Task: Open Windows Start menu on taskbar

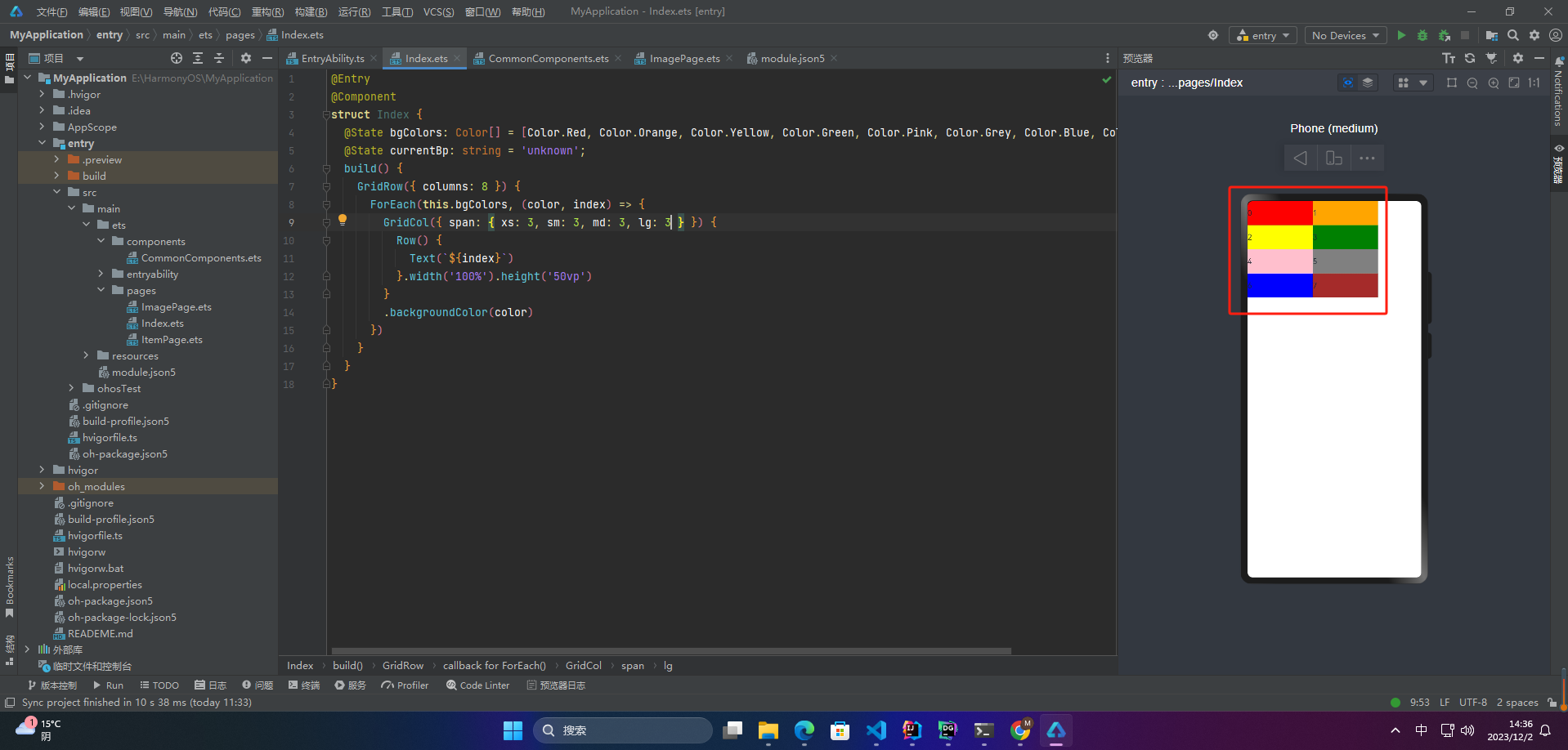Action: (513, 730)
